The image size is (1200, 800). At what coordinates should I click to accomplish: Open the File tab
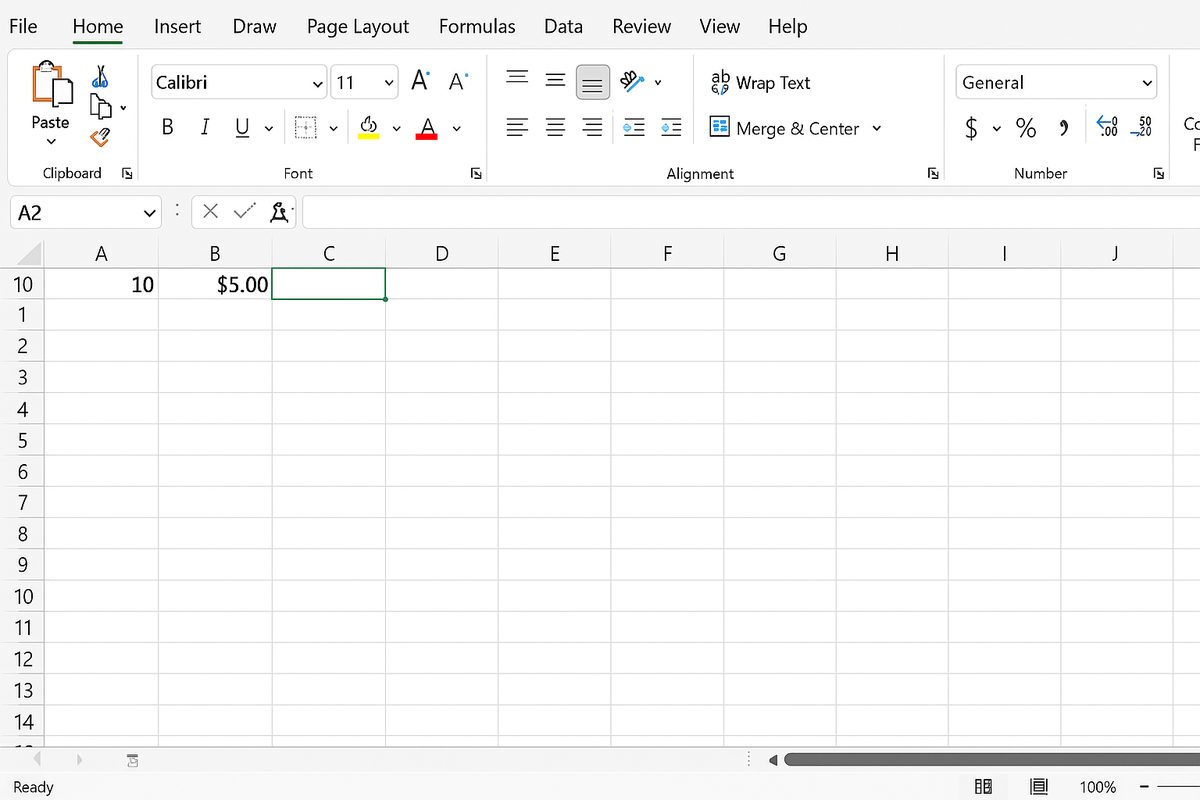point(23,27)
